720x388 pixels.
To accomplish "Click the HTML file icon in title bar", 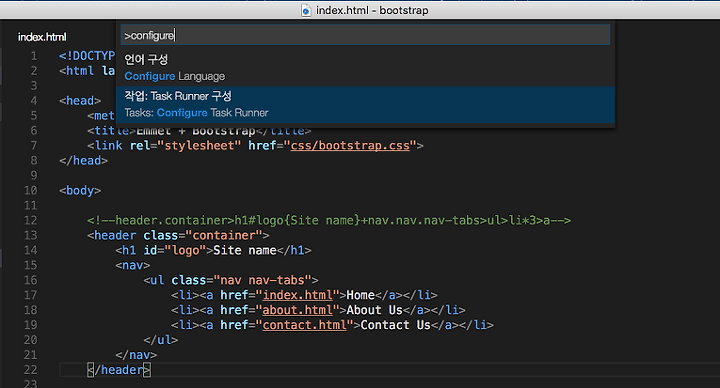I will (x=306, y=10).
